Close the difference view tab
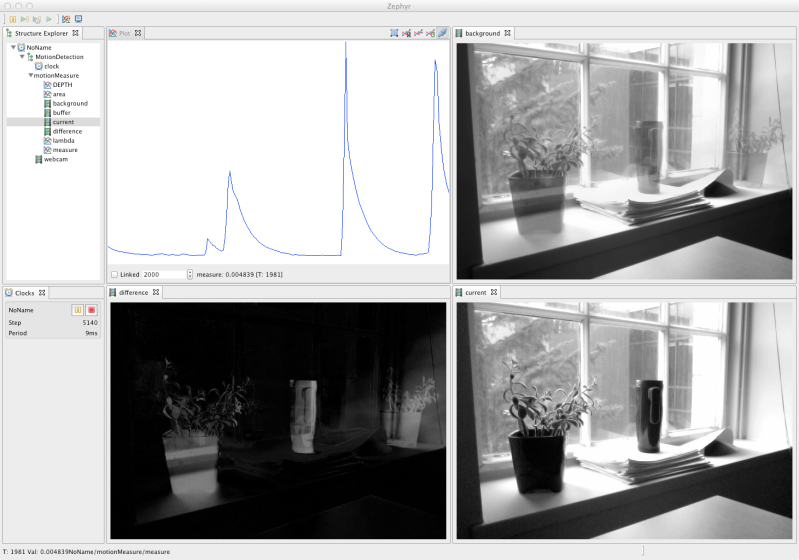This screenshot has width=799, height=560. (156, 292)
